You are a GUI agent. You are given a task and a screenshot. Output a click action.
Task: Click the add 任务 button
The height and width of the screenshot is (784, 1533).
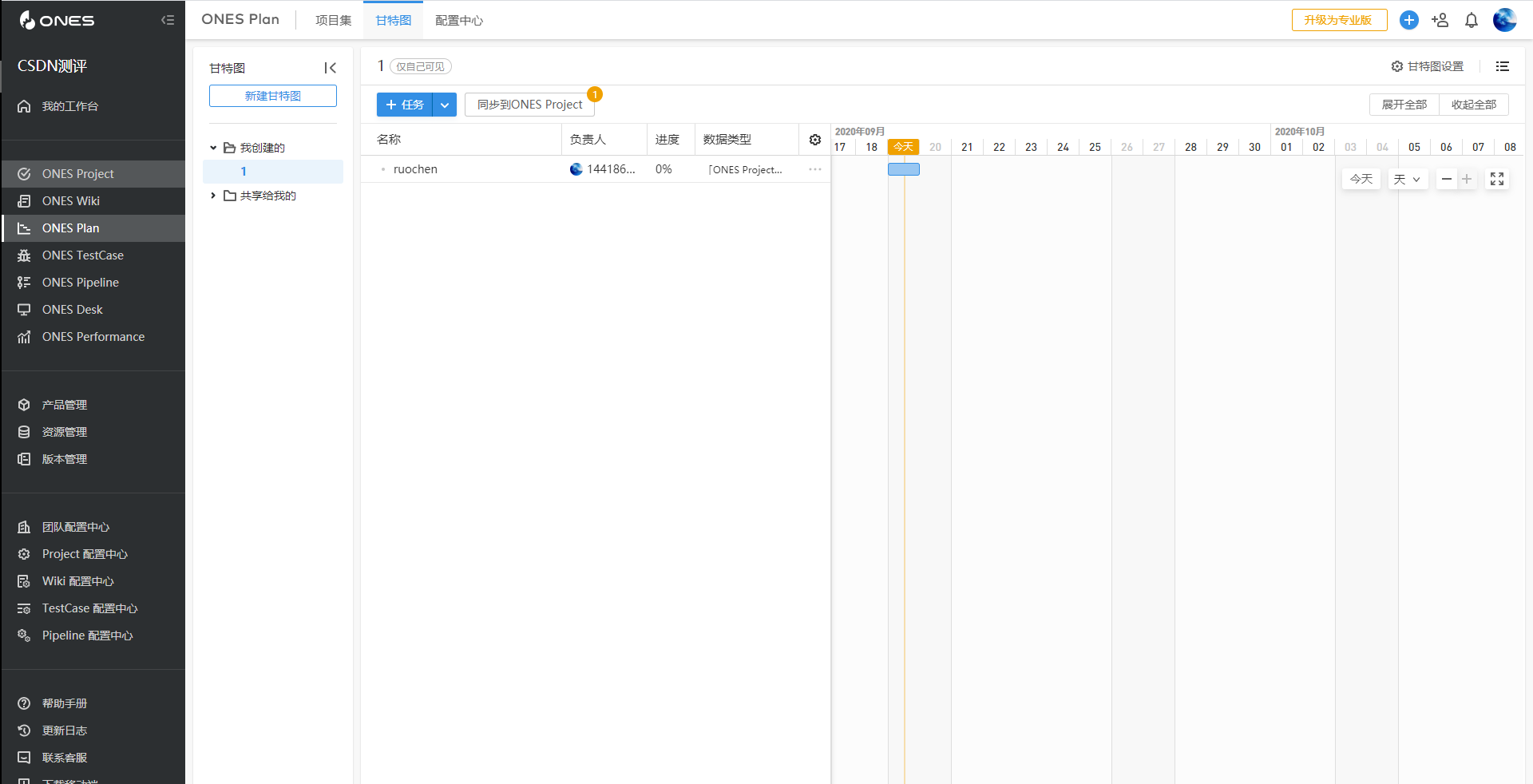click(405, 105)
